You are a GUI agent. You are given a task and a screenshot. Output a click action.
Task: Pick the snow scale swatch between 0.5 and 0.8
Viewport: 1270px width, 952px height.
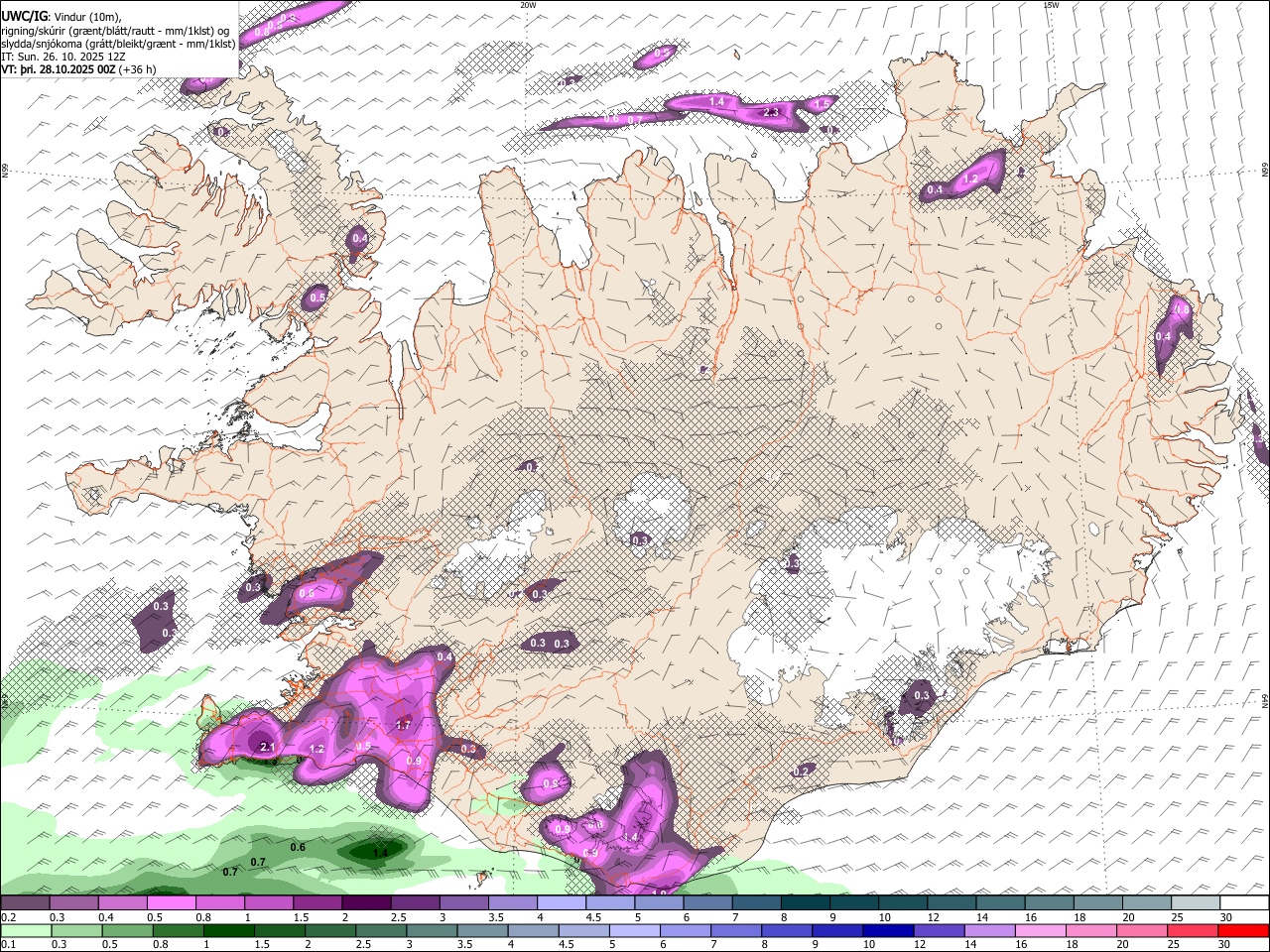click(x=171, y=903)
